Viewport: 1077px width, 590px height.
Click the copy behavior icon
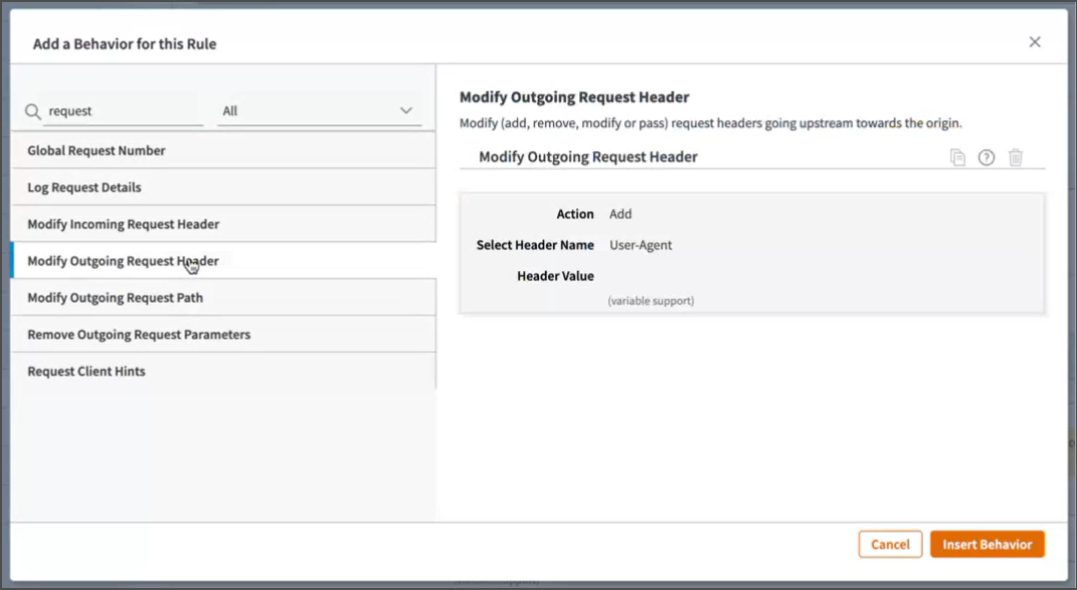pyautogui.click(x=957, y=158)
